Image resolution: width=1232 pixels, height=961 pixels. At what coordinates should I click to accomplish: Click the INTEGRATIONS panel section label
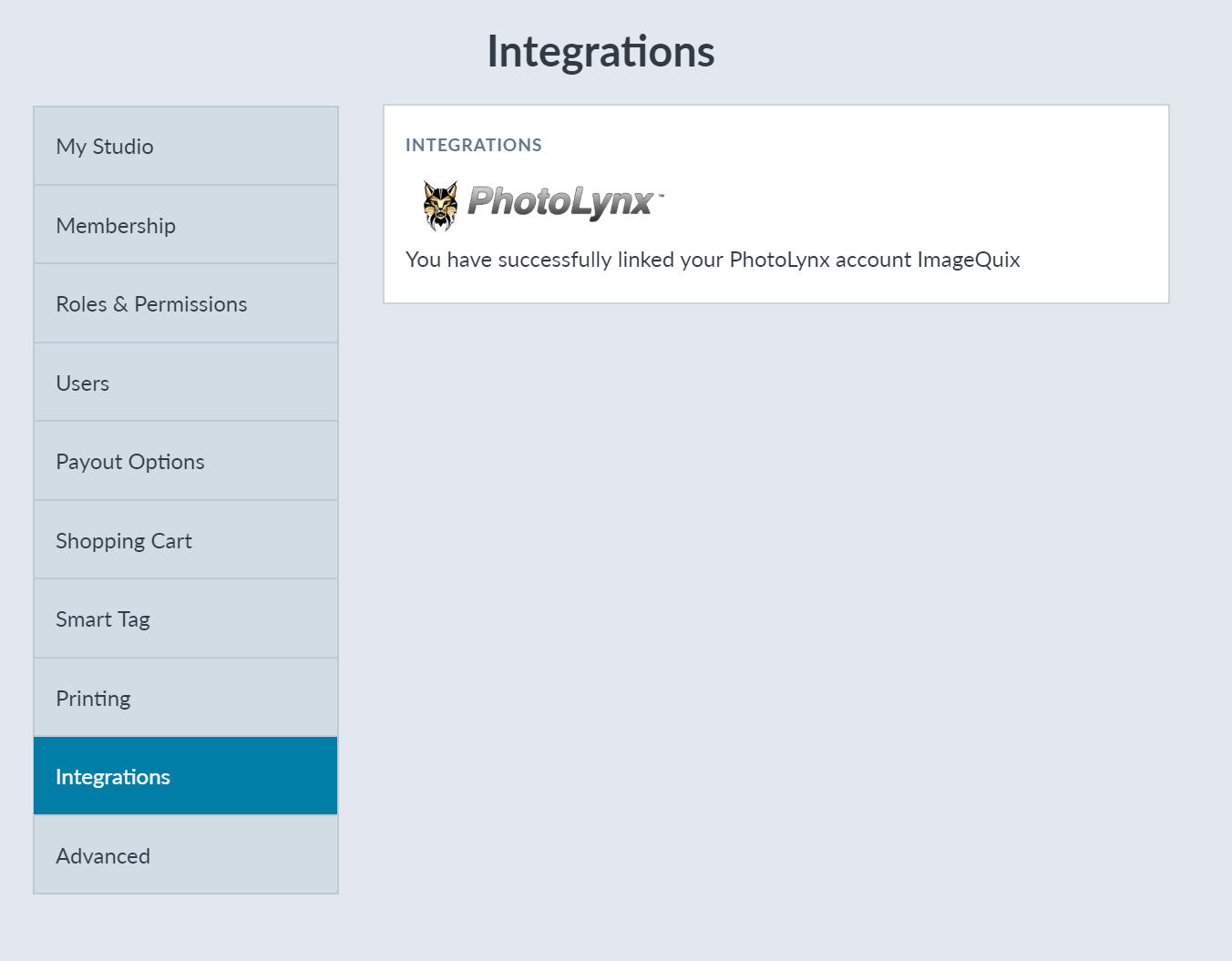pyautogui.click(x=474, y=145)
